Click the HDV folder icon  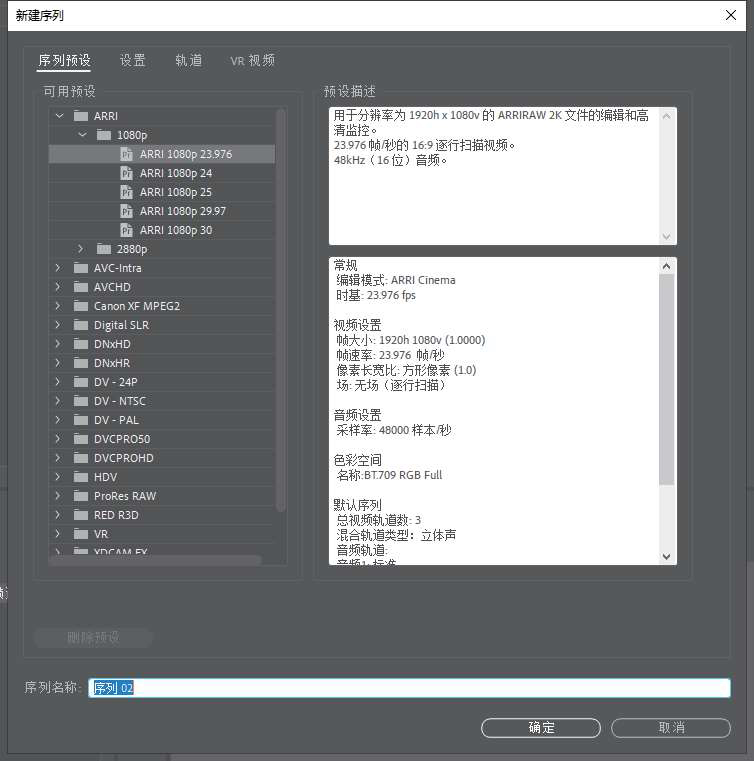point(81,477)
